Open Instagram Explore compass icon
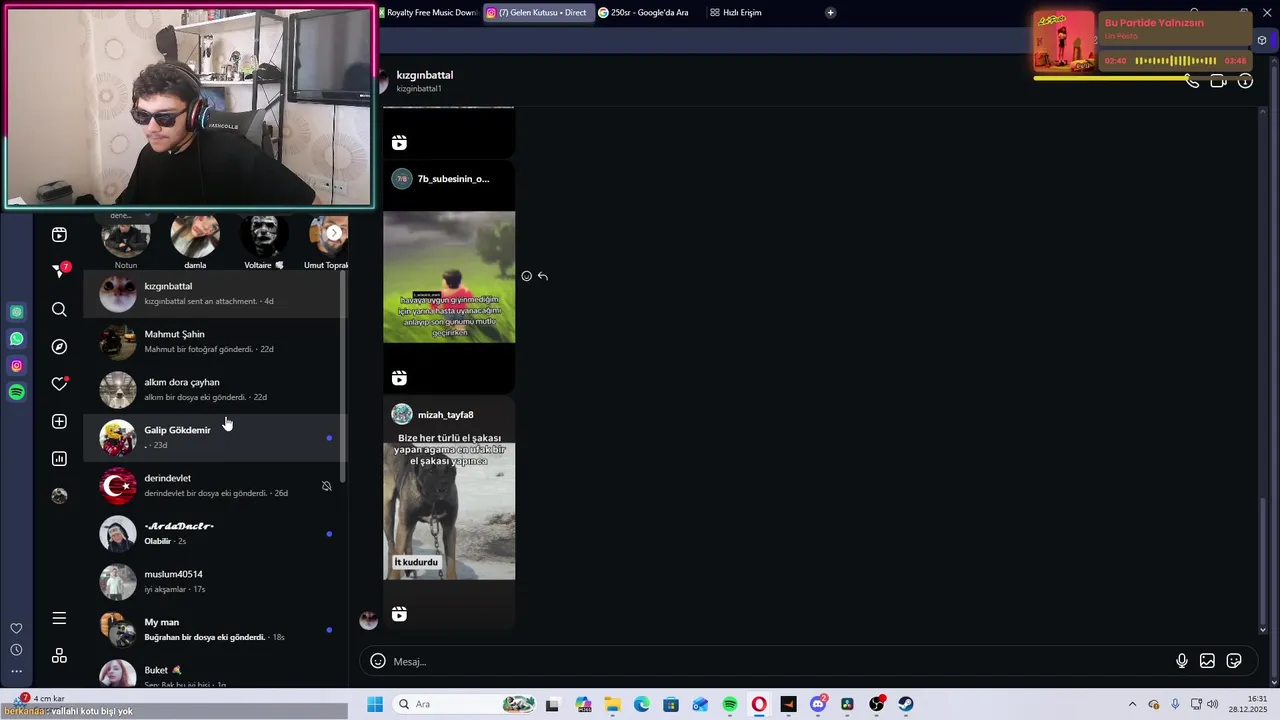 point(59,346)
